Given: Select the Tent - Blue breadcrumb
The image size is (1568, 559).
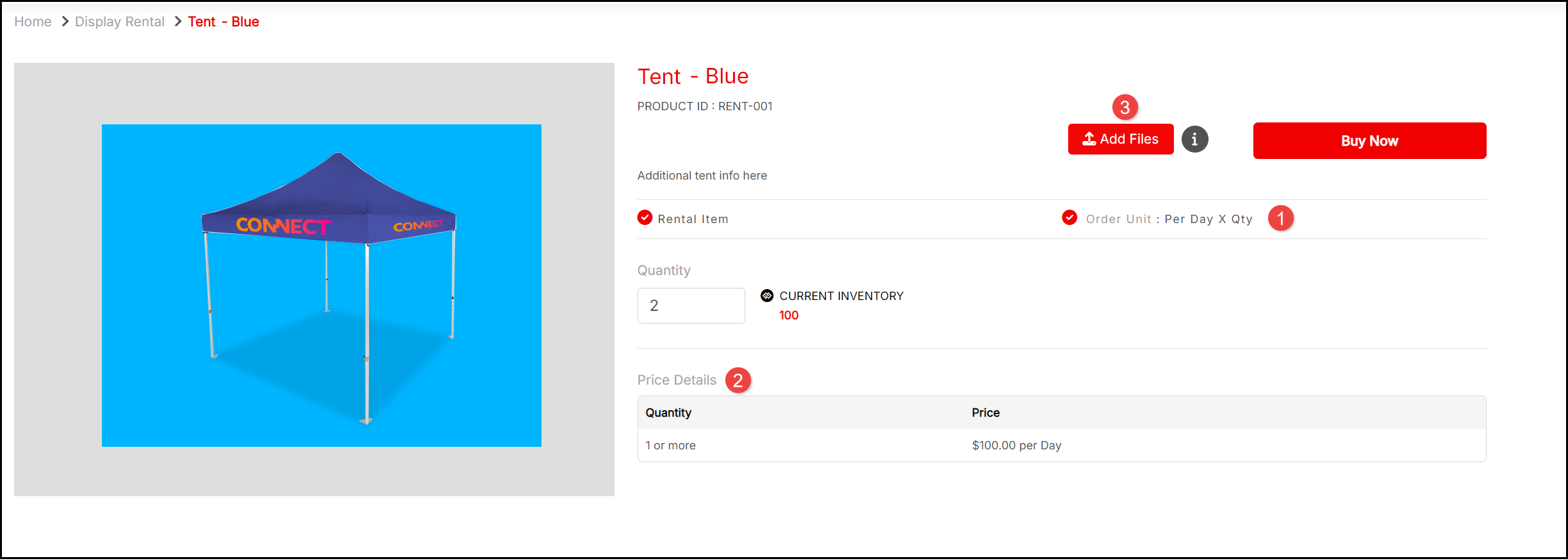Looking at the screenshot, I should pos(223,22).
